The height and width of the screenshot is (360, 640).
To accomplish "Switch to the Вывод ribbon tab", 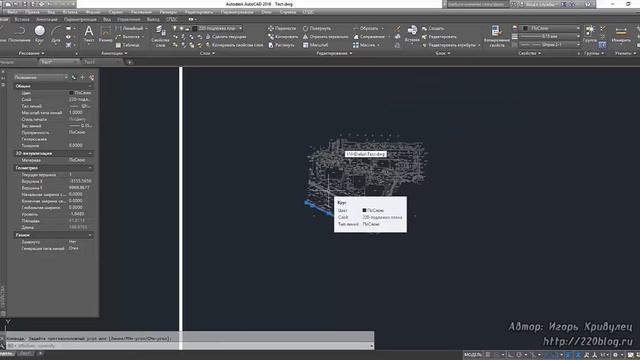I will pyautogui.click(x=153, y=20).
